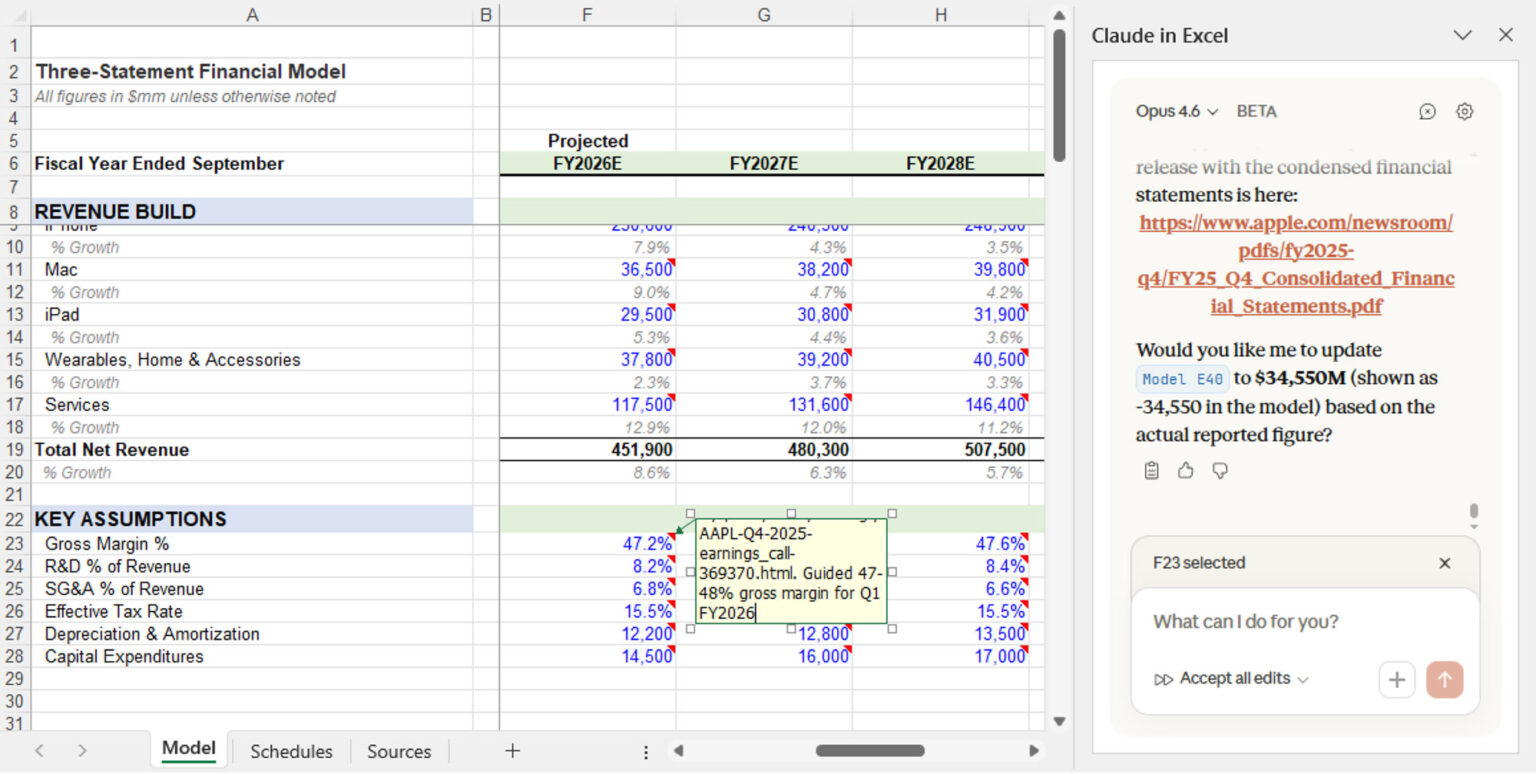This screenshot has width=1536, height=774.
Task: Give thumbs down to Claude response
Action: tap(1219, 470)
